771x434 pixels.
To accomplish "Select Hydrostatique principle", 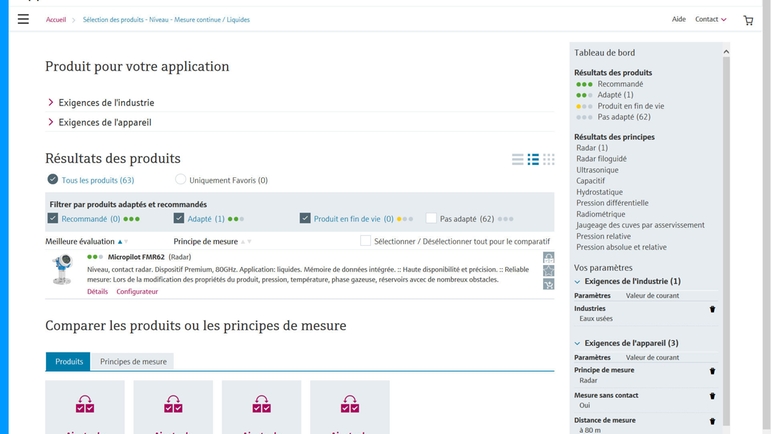I will point(599,192).
